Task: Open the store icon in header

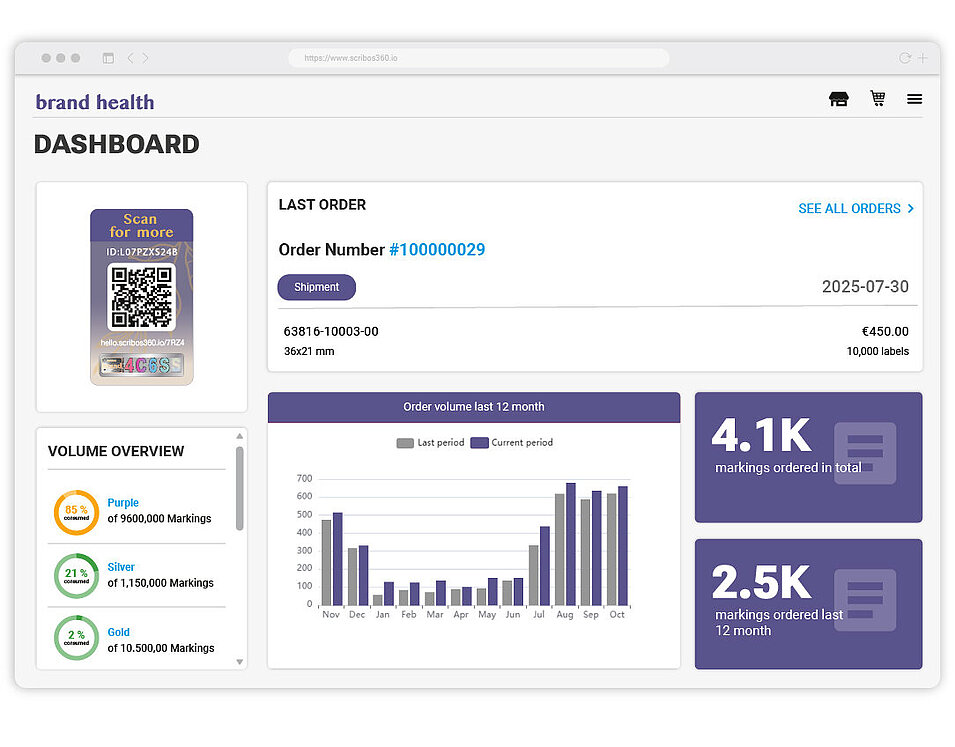Action: click(838, 99)
